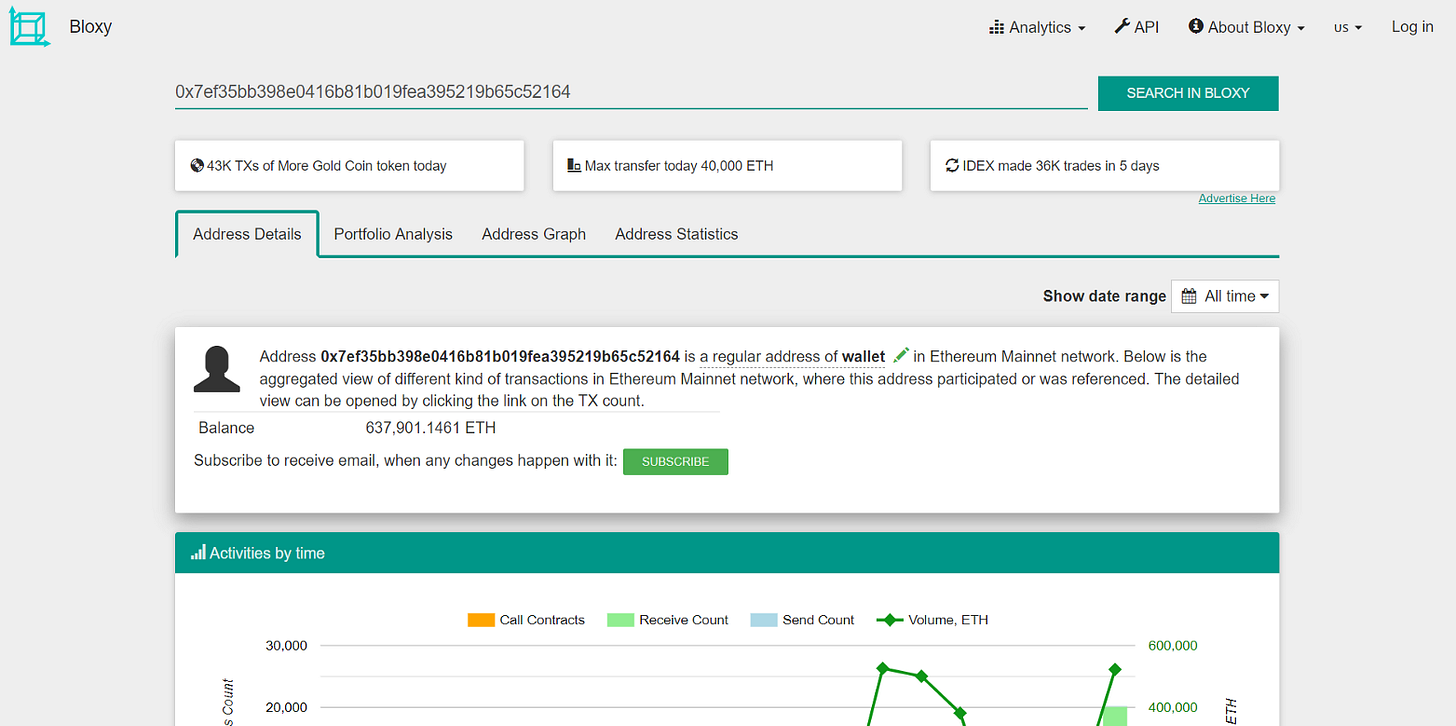This screenshot has height=726, width=1456.
Task: Click the Bloxy brand name
Action: 90,27
